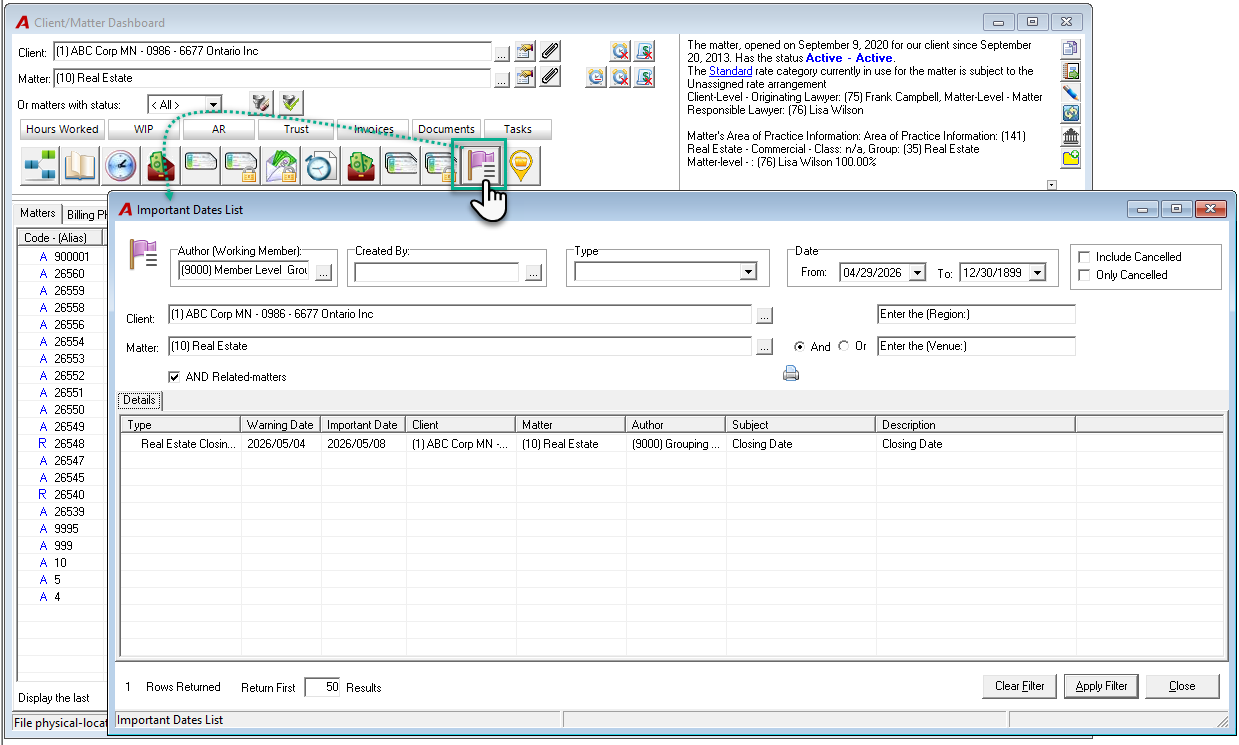The width and height of the screenshot is (1239, 745).
Task: Click the AR tab button
Action: click(218, 129)
